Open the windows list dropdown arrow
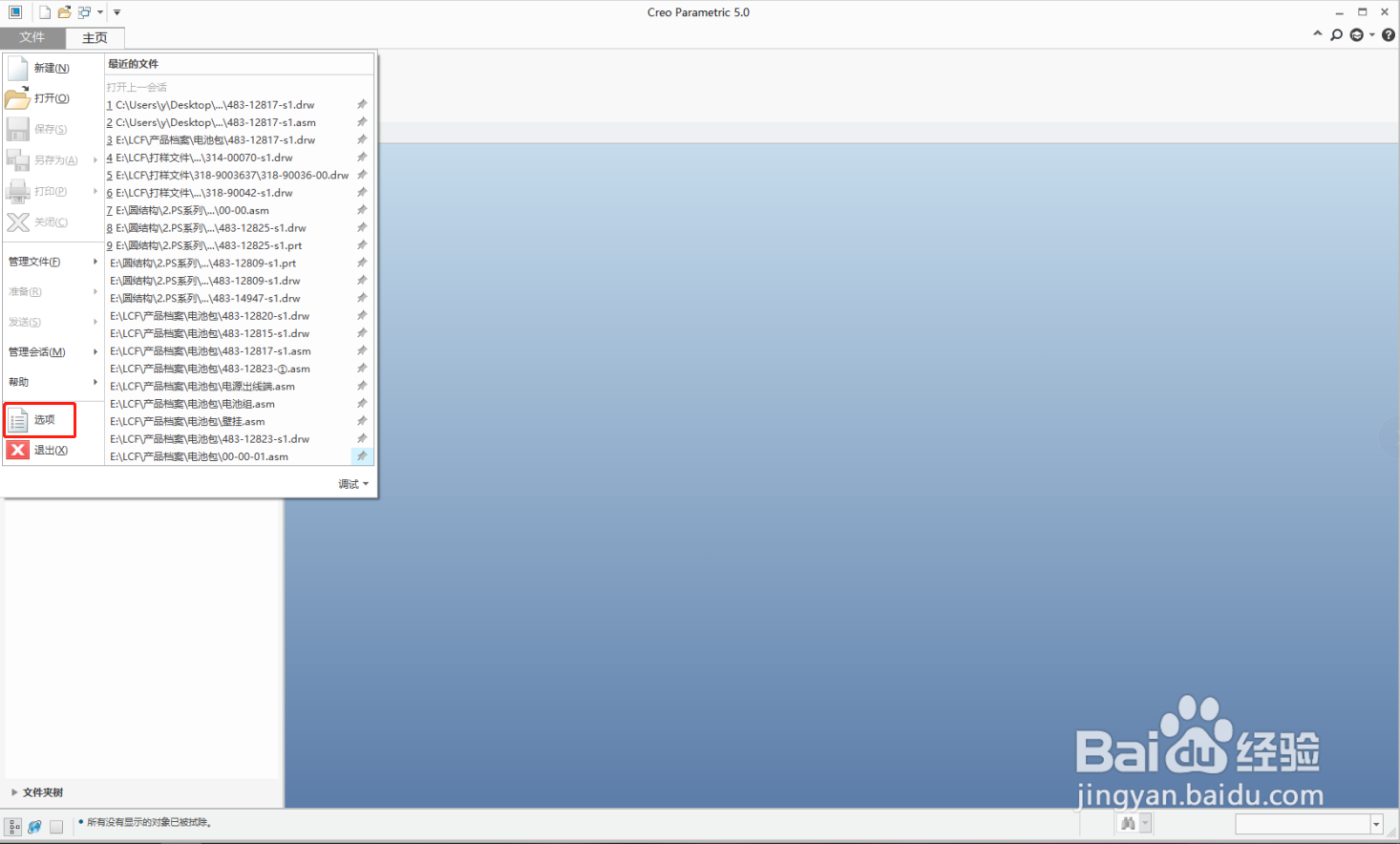This screenshot has height=844, width=1400. (100, 12)
